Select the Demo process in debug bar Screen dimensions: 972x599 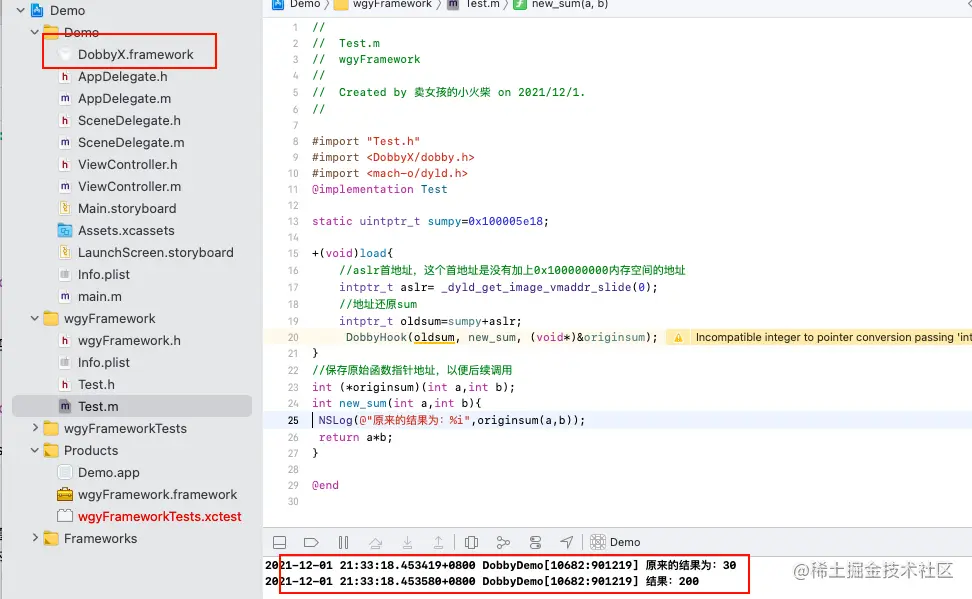(x=615, y=543)
